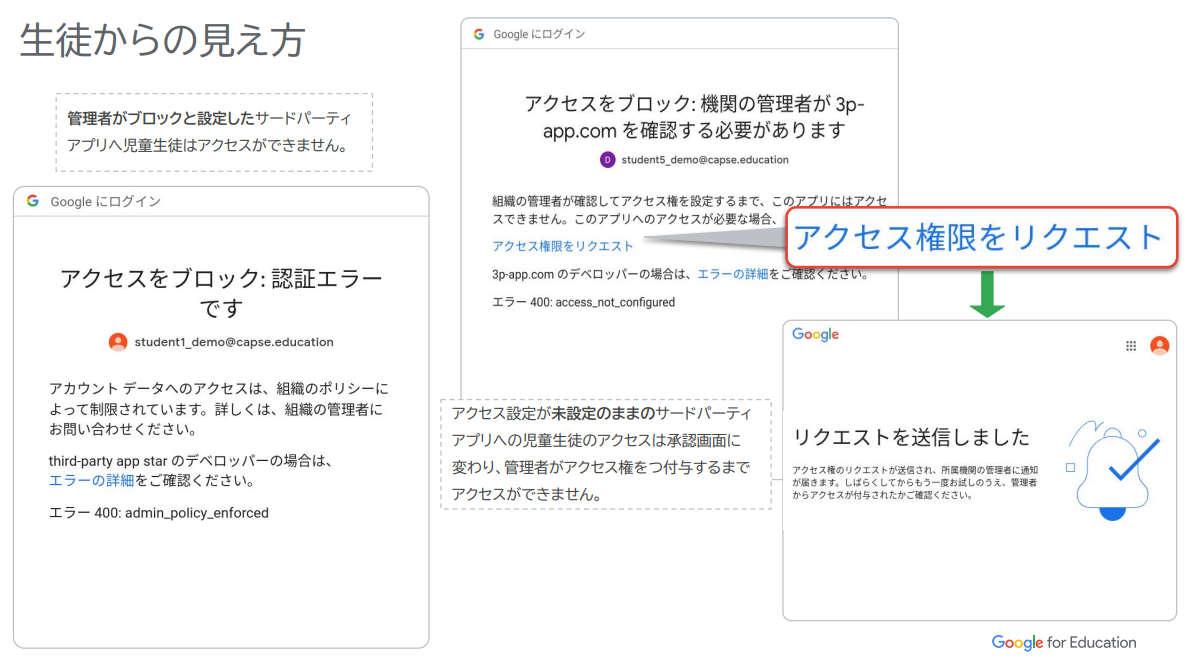Click the Google for Education logo
This screenshot has height=660, width=1187.
1064,643
